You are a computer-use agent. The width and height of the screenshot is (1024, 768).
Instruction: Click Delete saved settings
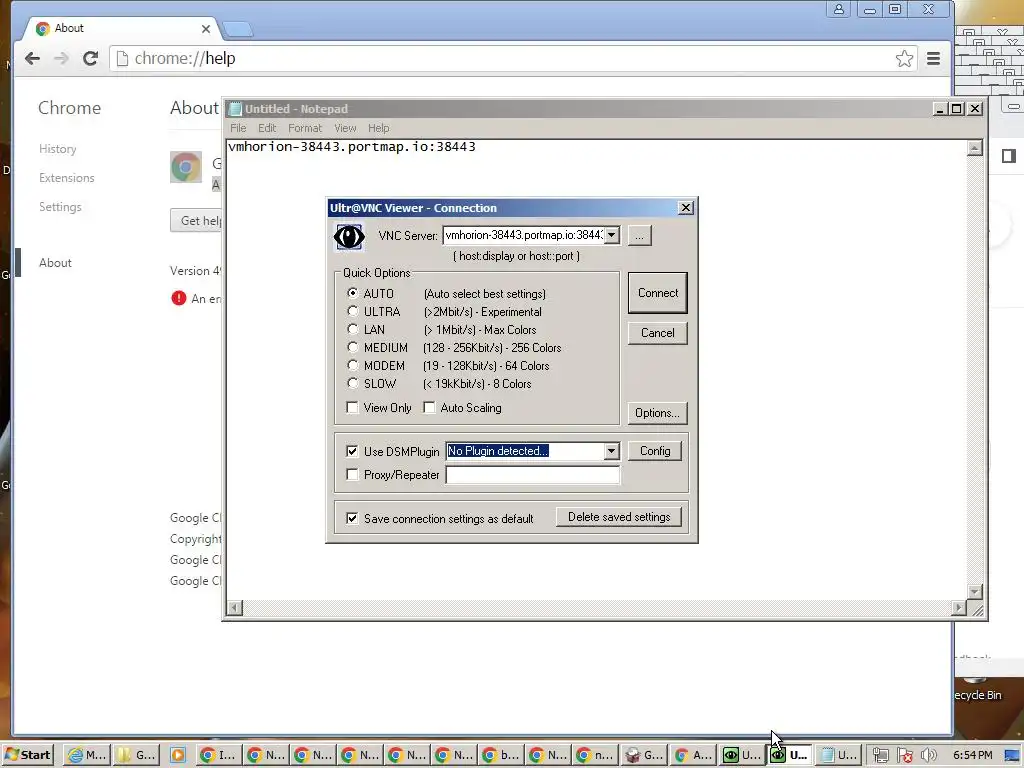(x=619, y=517)
